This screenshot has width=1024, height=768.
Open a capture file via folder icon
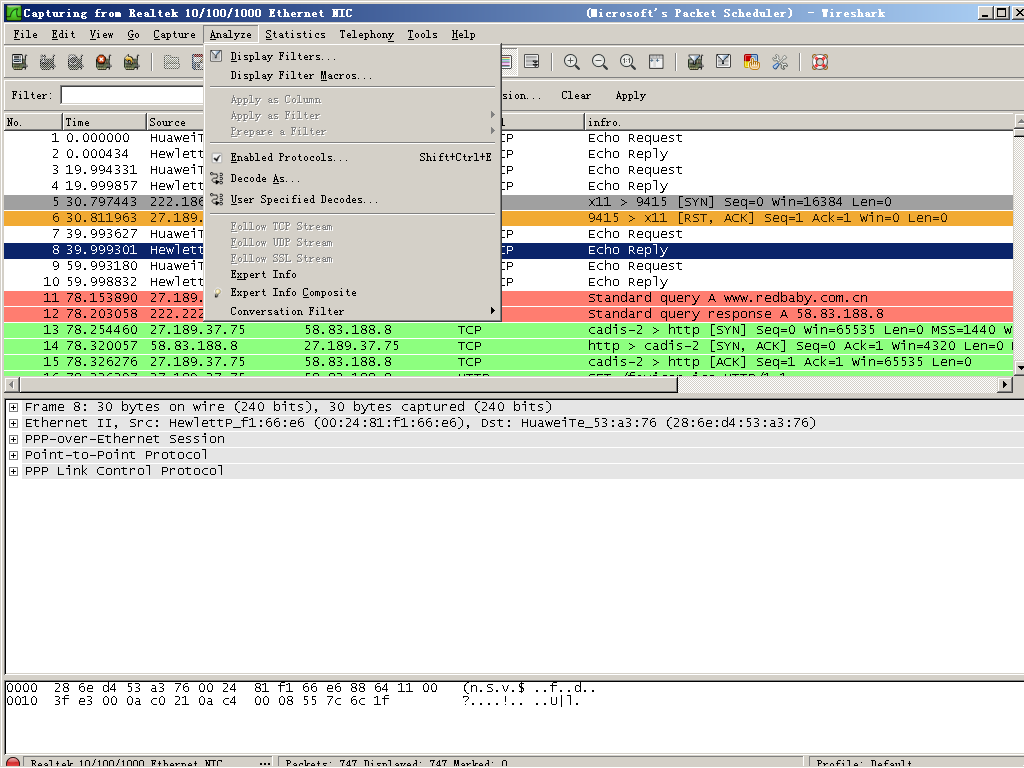[x=172, y=62]
